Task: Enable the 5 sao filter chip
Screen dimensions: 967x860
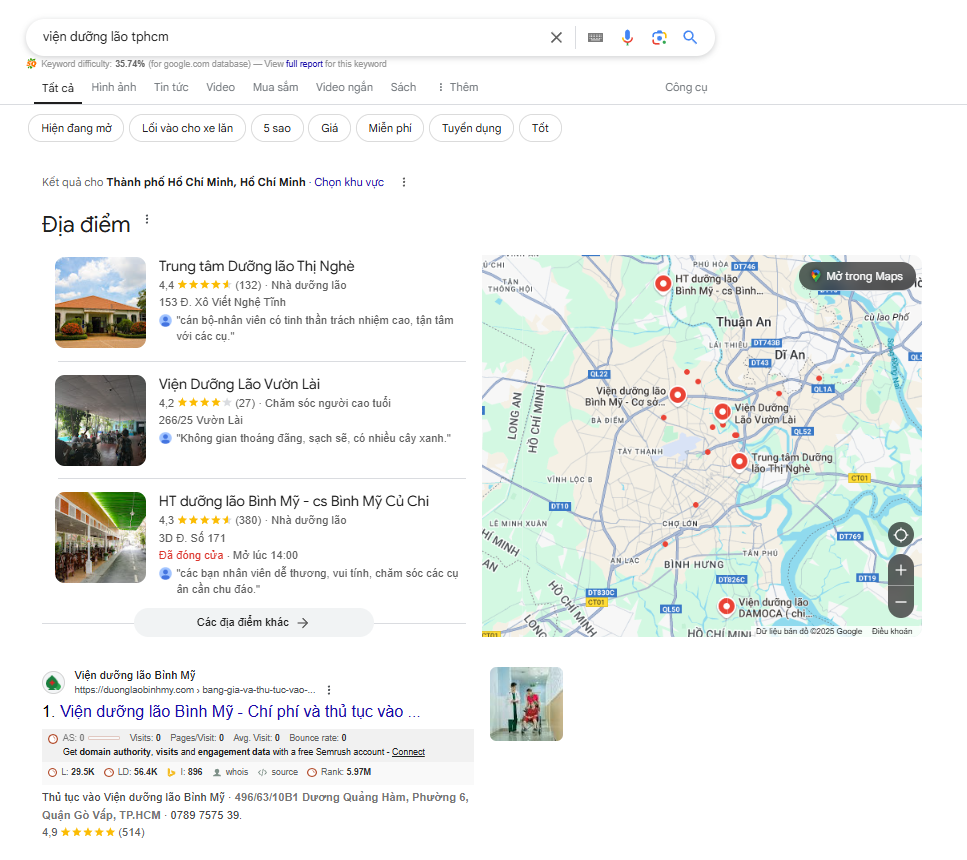Action: point(277,128)
